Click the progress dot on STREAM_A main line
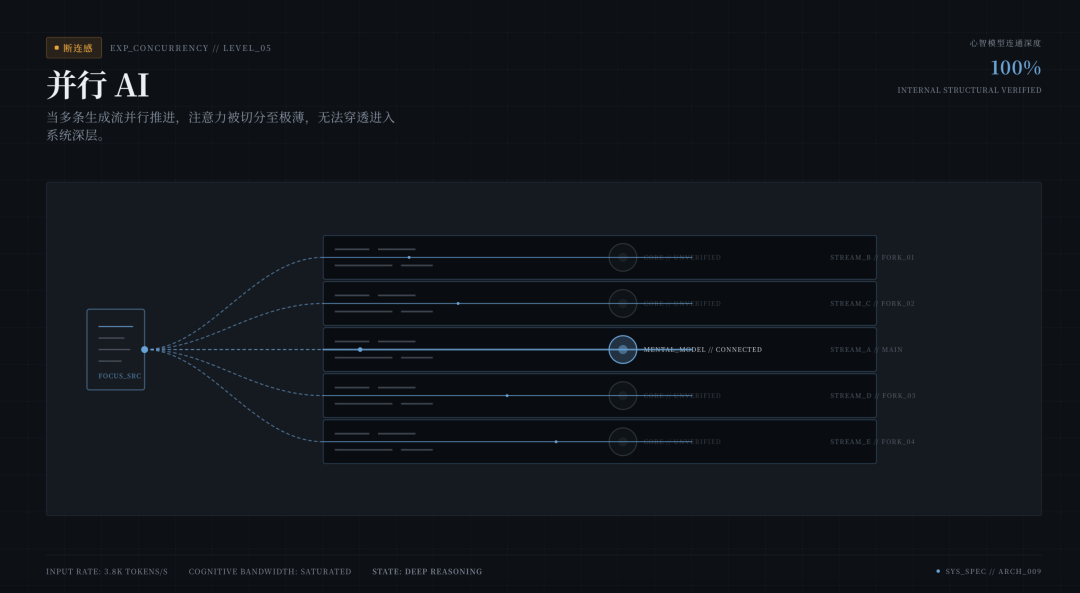1080x593 pixels. point(360,350)
